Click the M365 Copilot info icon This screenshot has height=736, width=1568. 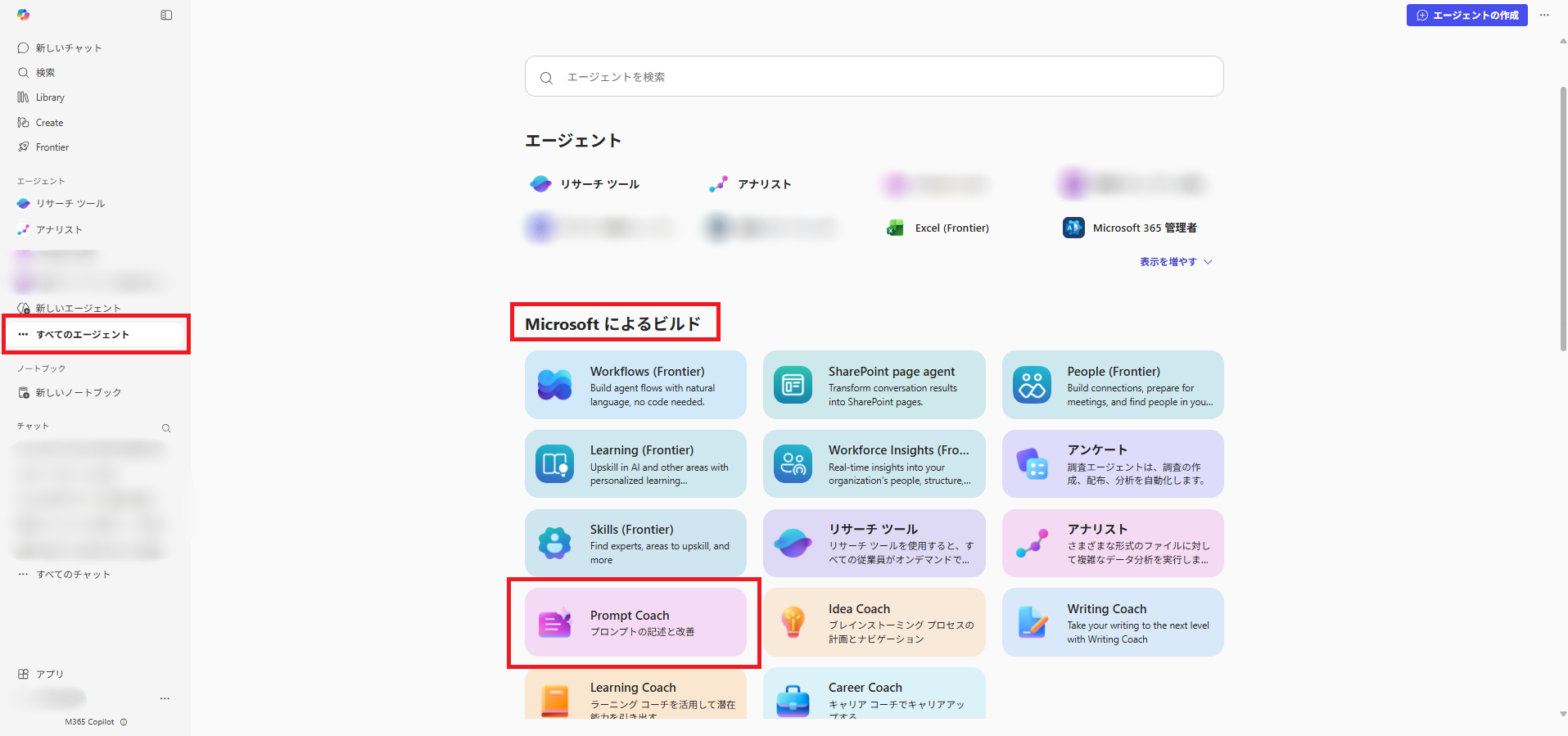[x=124, y=722]
